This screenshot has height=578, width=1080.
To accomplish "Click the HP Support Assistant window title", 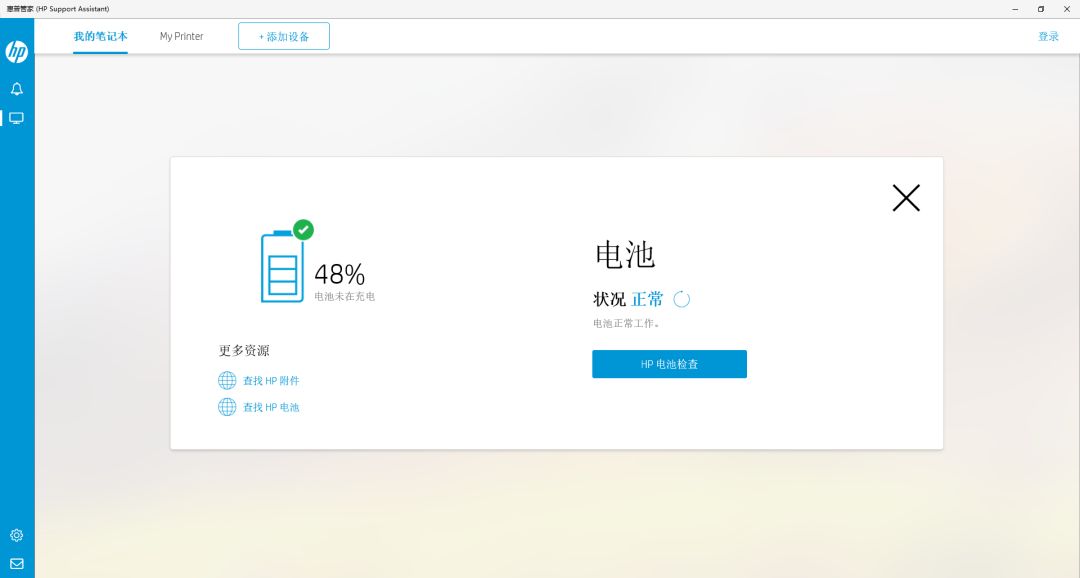I will 58,9.
